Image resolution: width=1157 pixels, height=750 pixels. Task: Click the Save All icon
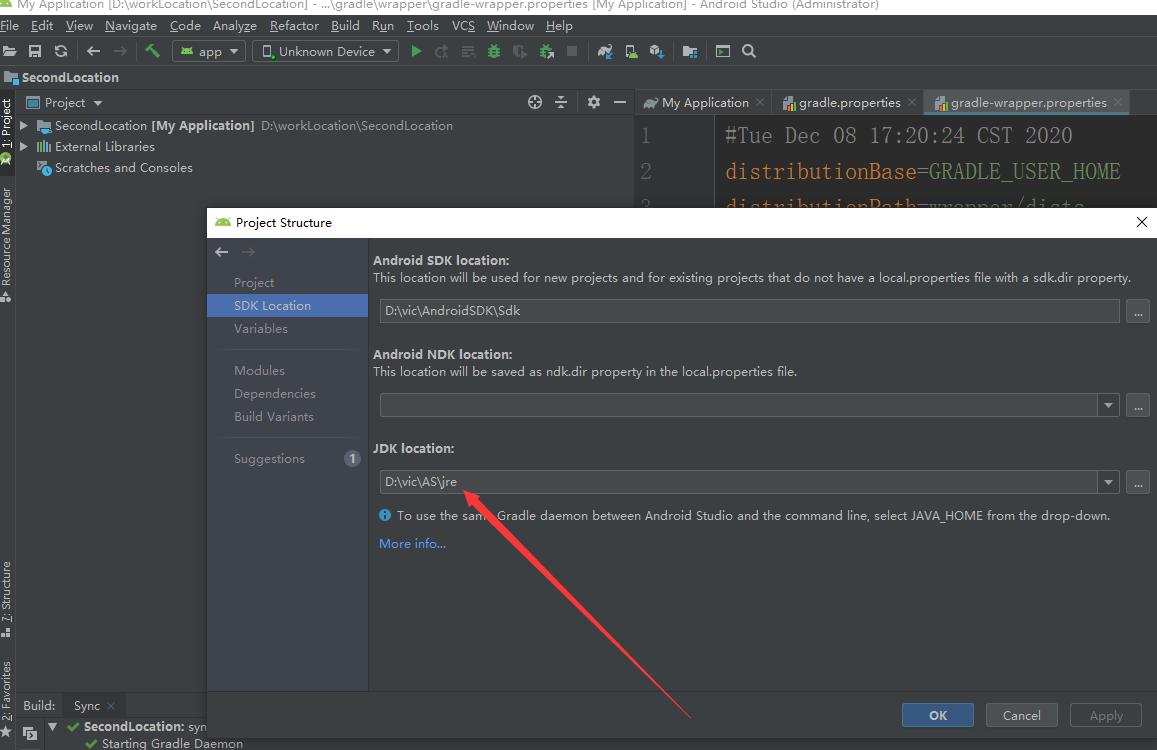[x=36, y=51]
